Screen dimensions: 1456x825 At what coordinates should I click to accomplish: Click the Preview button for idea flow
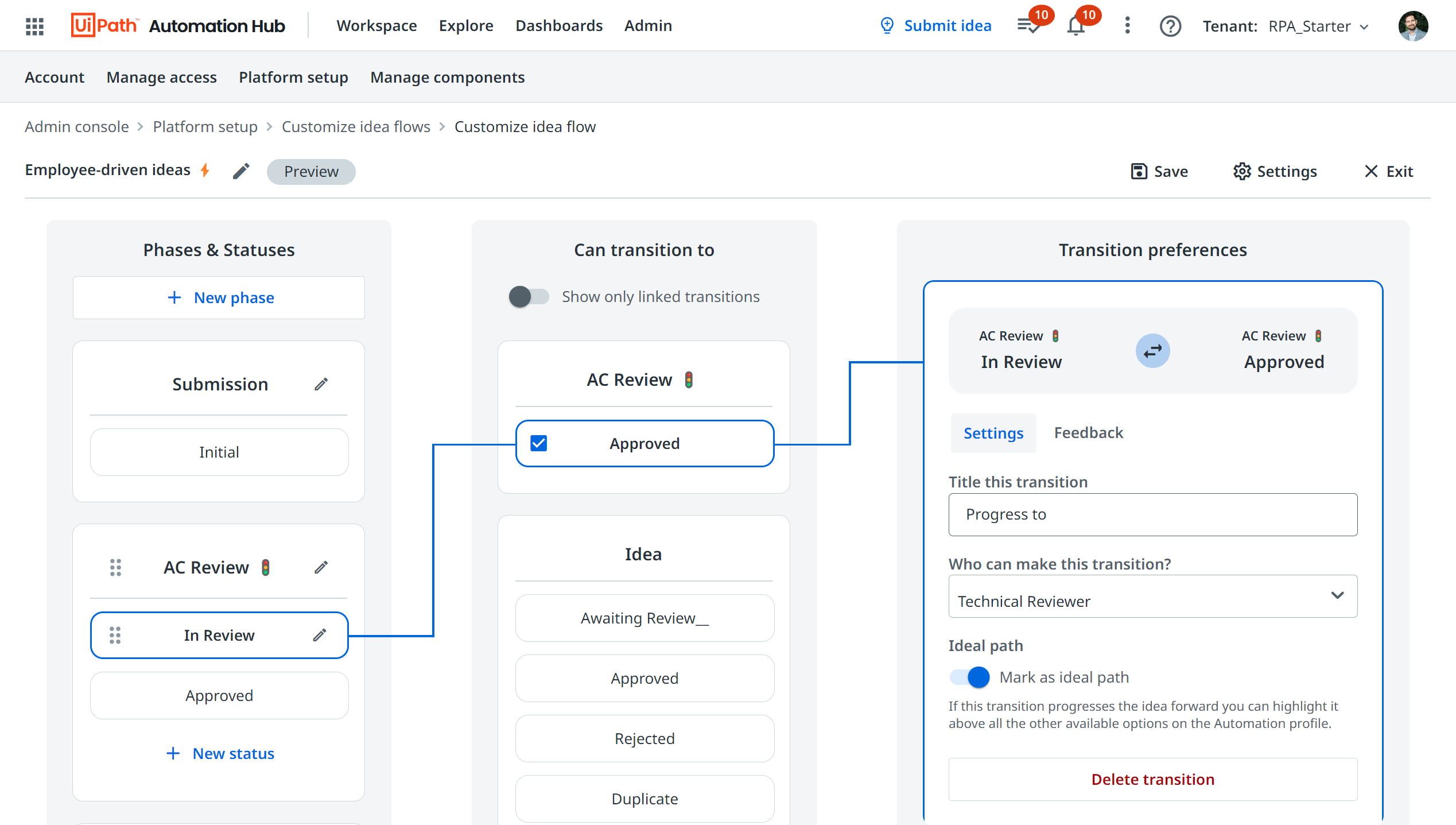pyautogui.click(x=312, y=171)
